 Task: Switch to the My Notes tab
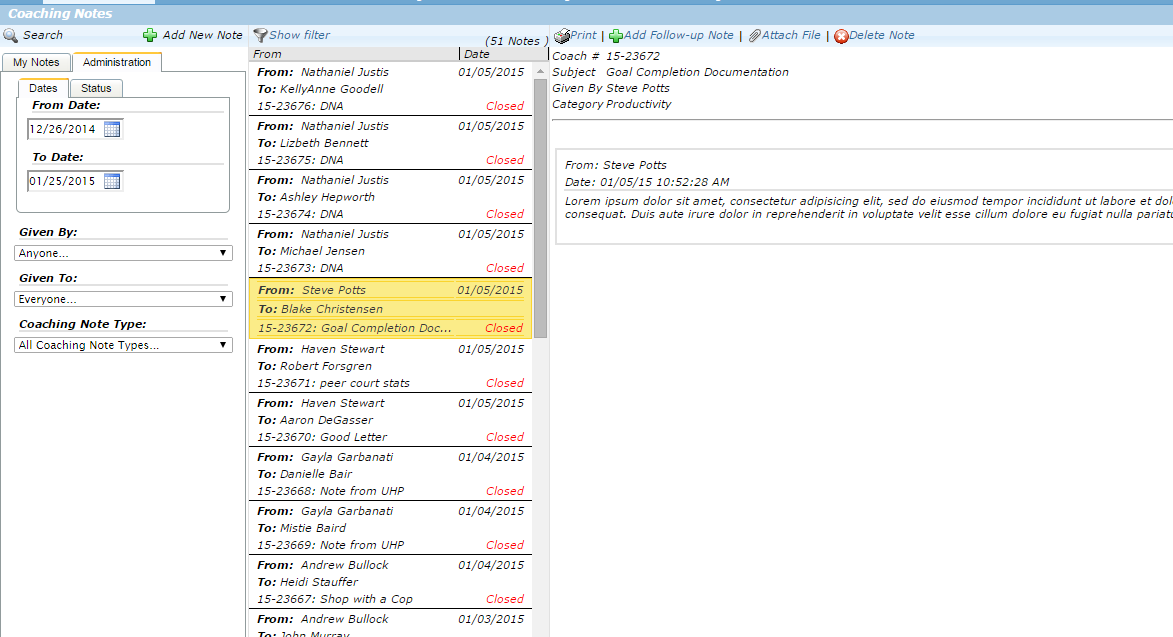click(36, 62)
